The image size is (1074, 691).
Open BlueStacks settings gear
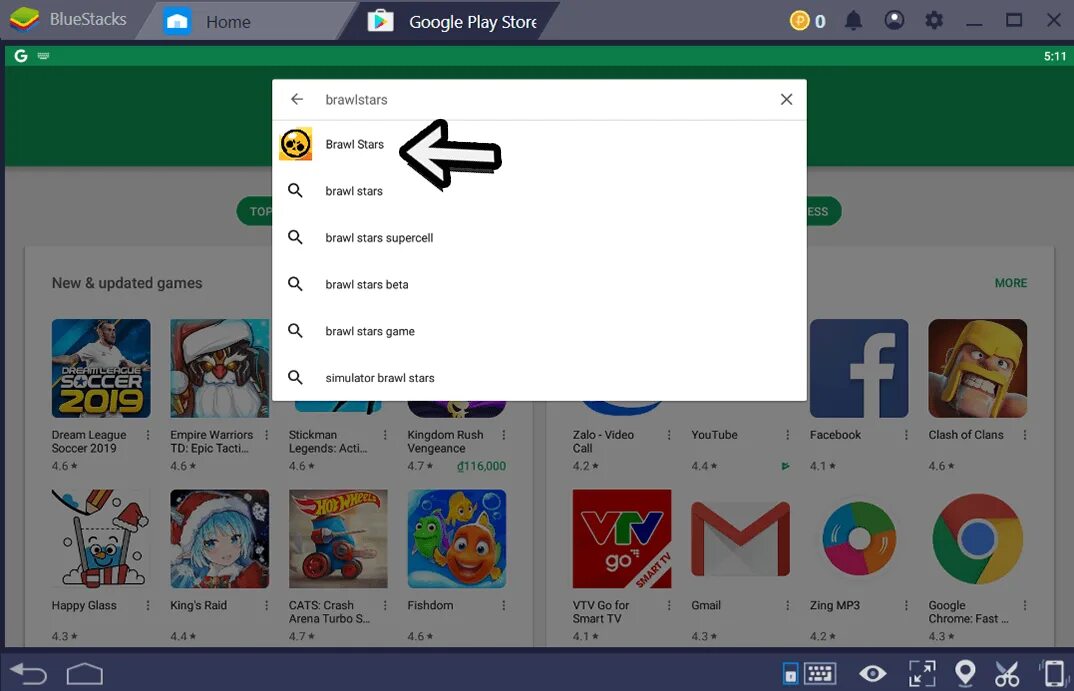tap(934, 21)
